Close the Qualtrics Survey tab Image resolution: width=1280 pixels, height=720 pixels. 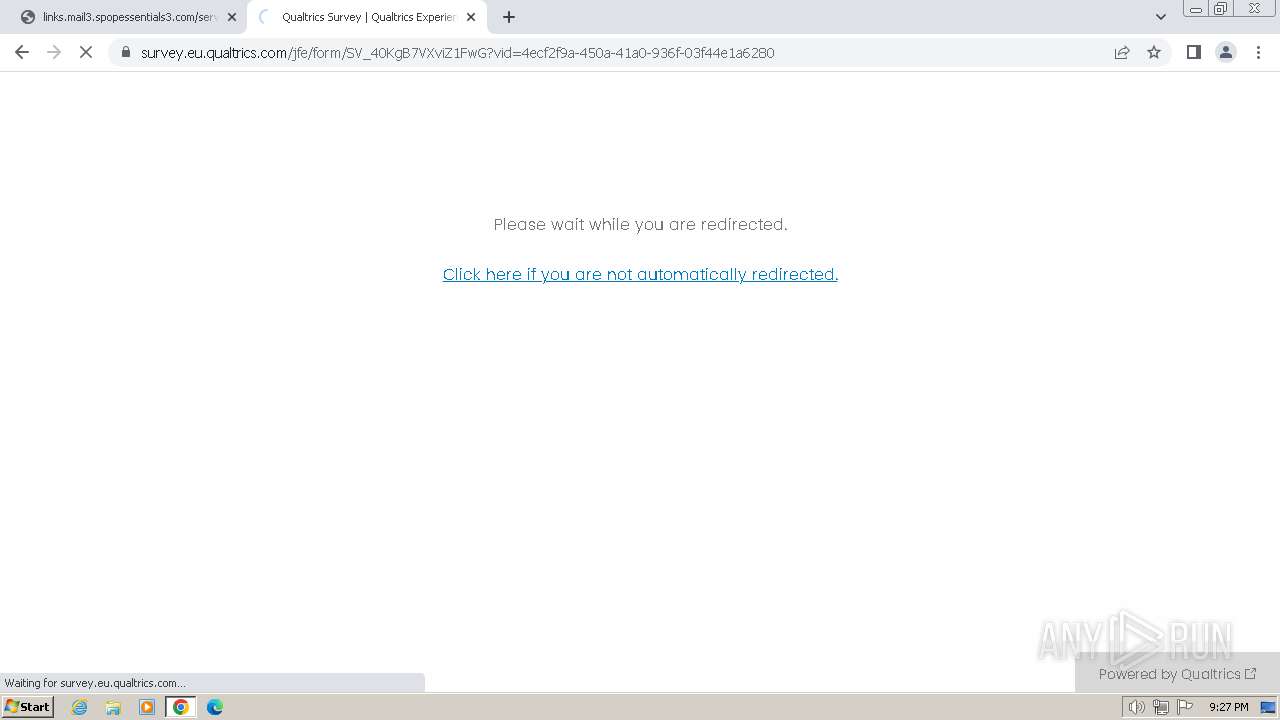(x=471, y=17)
